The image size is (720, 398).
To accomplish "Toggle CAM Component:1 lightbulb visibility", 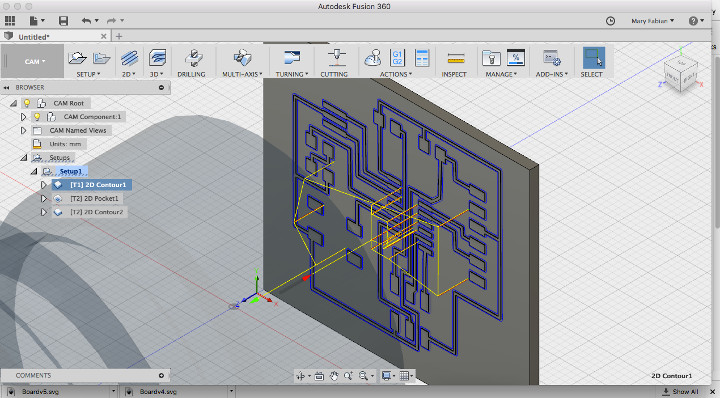I will click(37, 117).
